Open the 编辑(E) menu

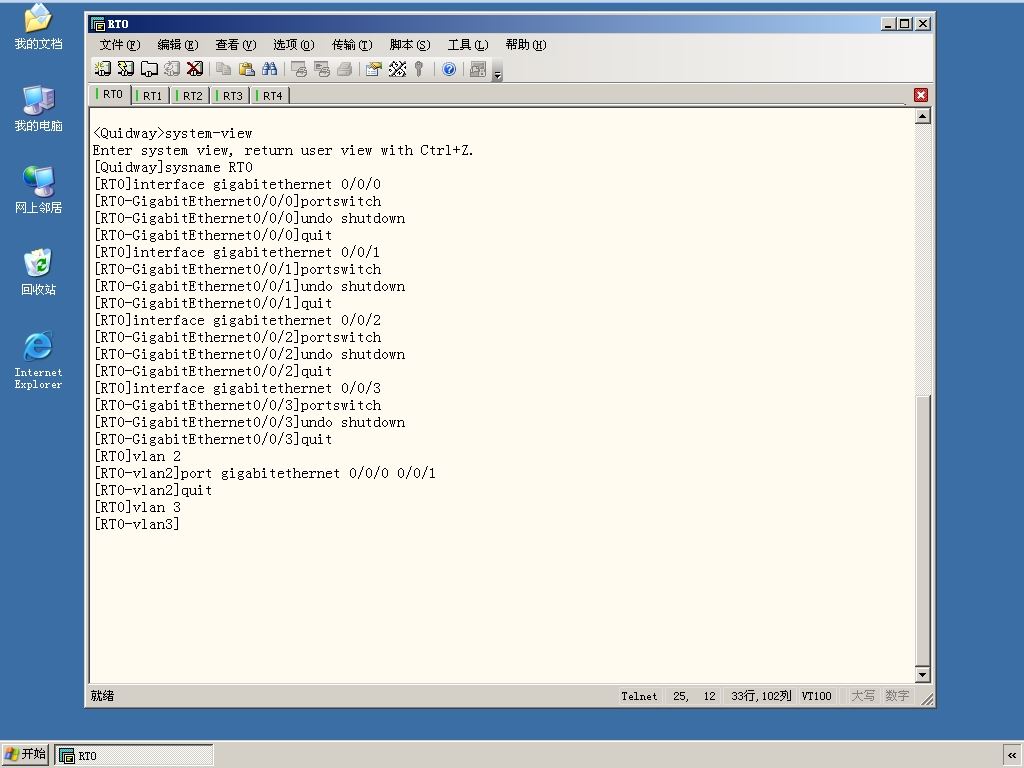tap(178, 44)
